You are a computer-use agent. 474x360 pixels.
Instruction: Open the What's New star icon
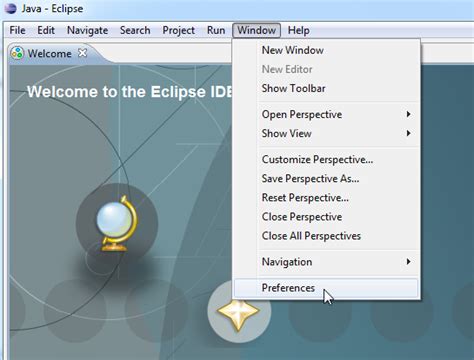(238, 311)
